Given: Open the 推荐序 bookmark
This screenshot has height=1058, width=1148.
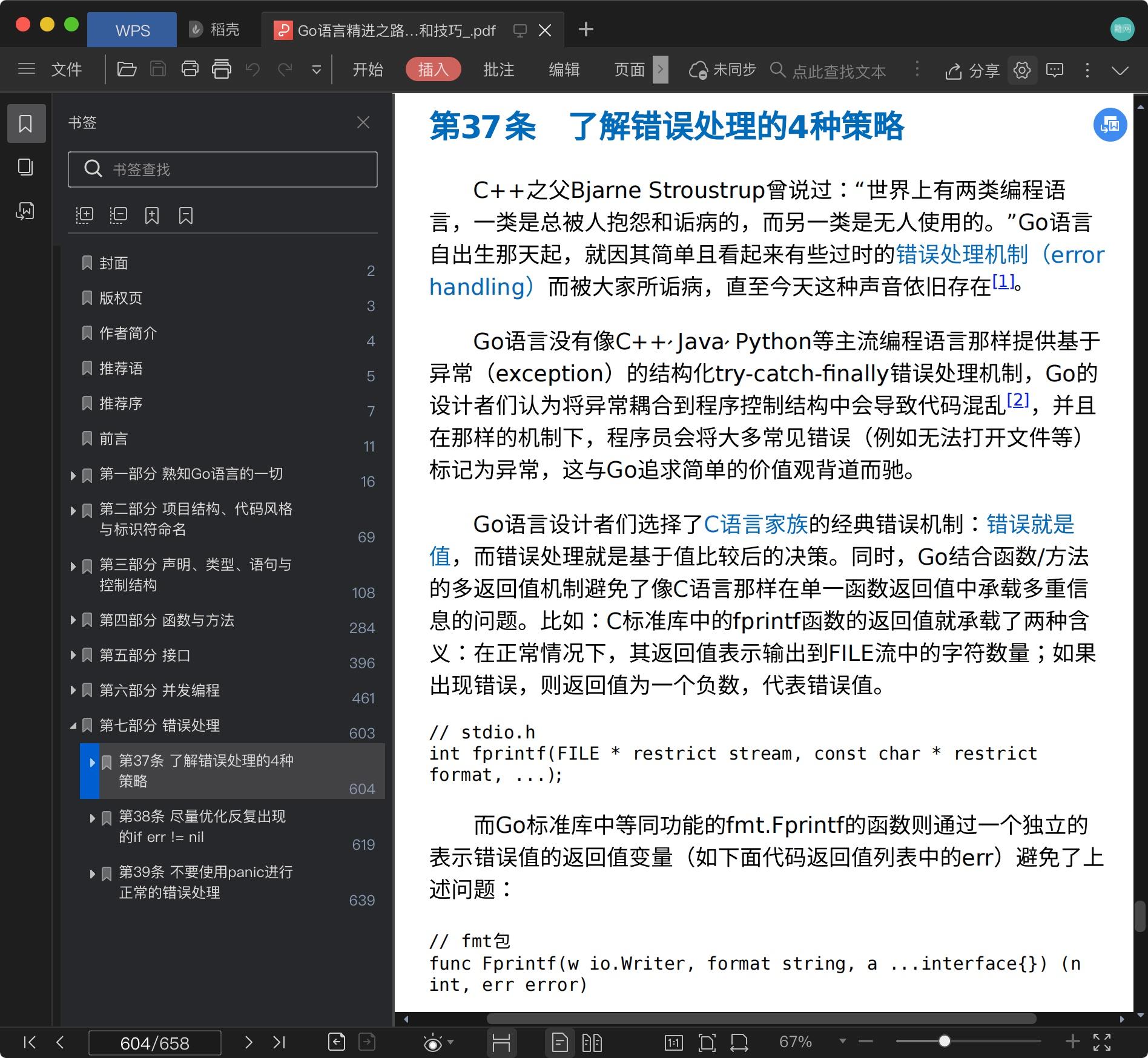Looking at the screenshot, I should pos(120,404).
